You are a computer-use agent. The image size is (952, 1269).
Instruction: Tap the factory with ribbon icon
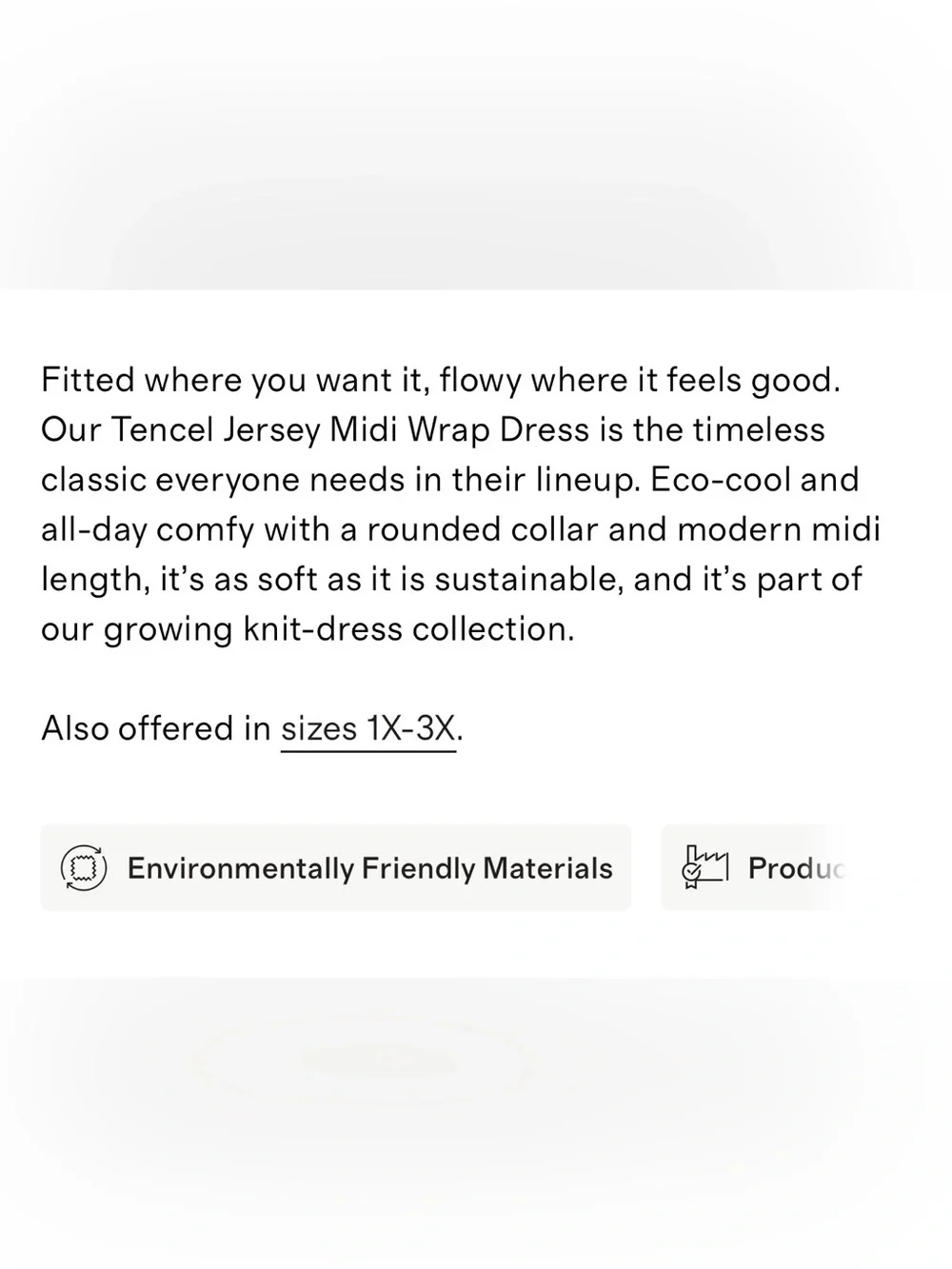point(704,867)
